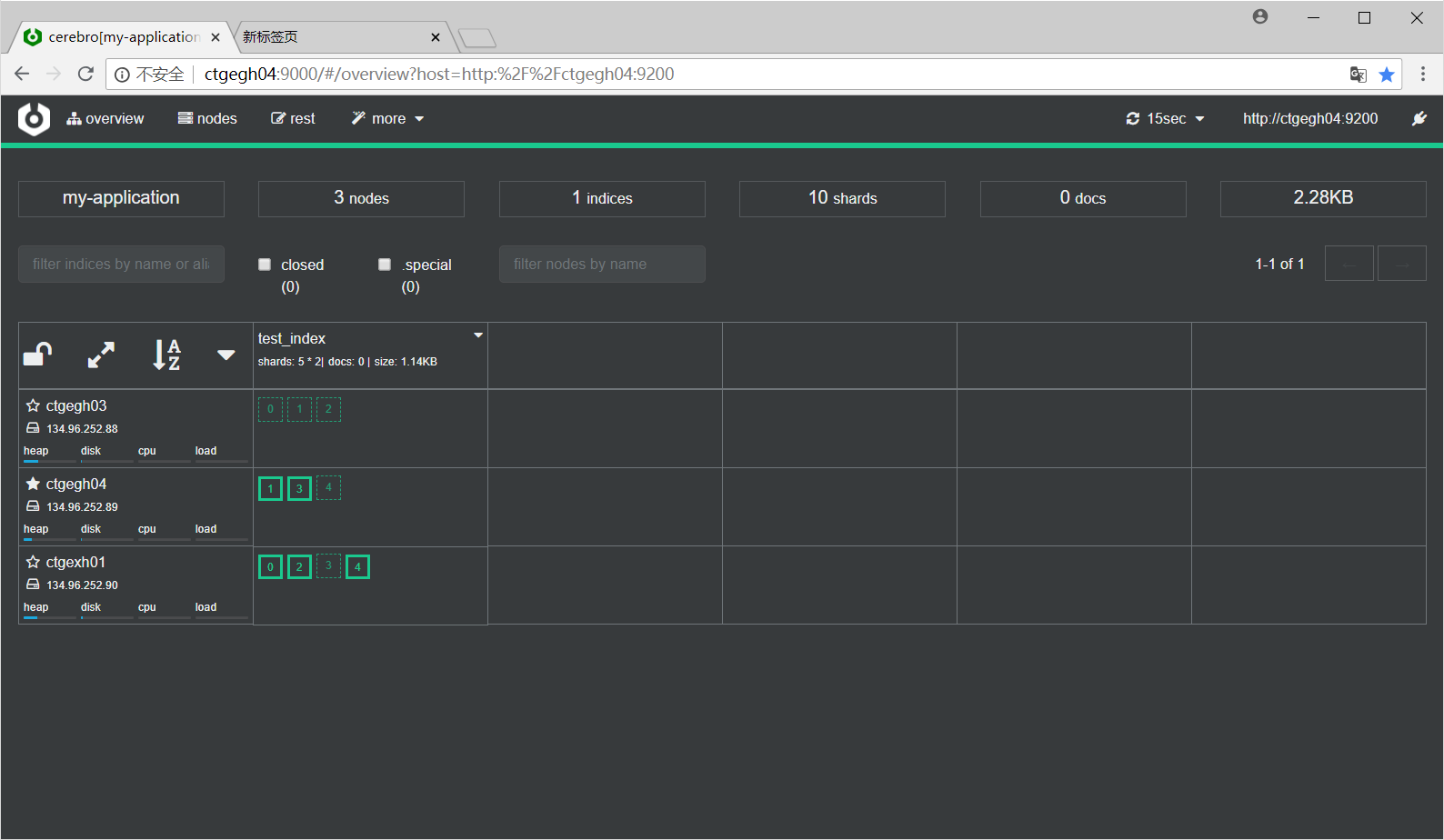Click the heap usage bar for ctgegh03
This screenshot has height=840, width=1444.
point(49,462)
